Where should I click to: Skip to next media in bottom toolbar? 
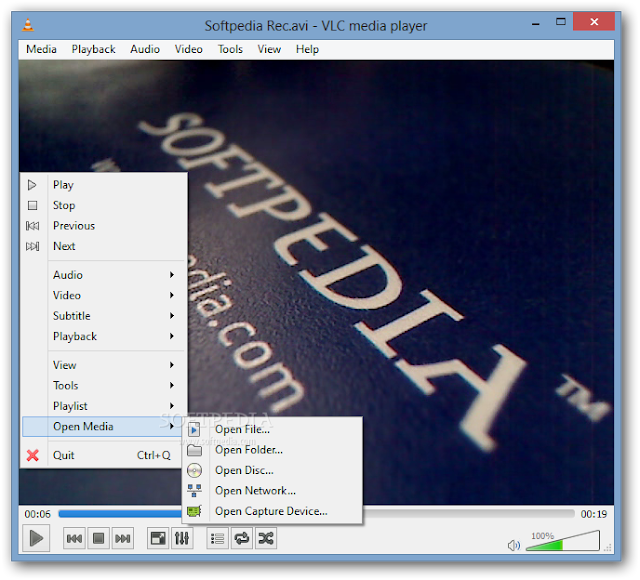(122, 539)
